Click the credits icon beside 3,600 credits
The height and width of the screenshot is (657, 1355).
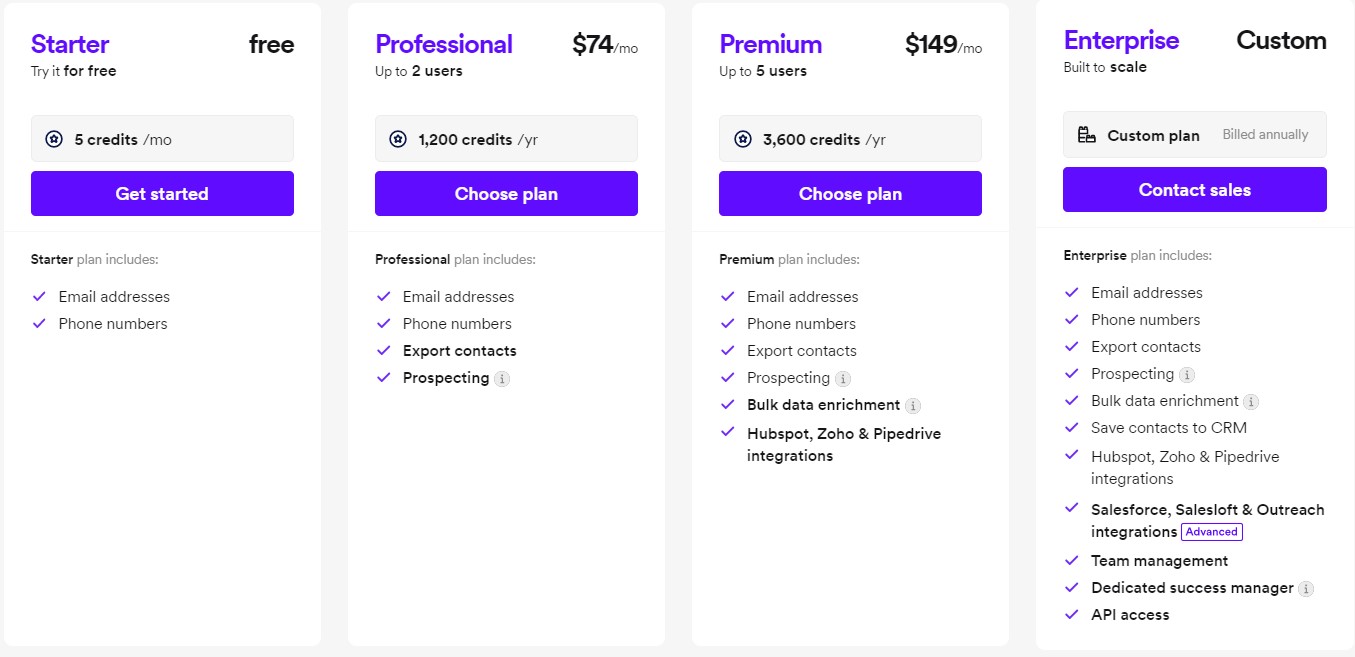tap(742, 139)
